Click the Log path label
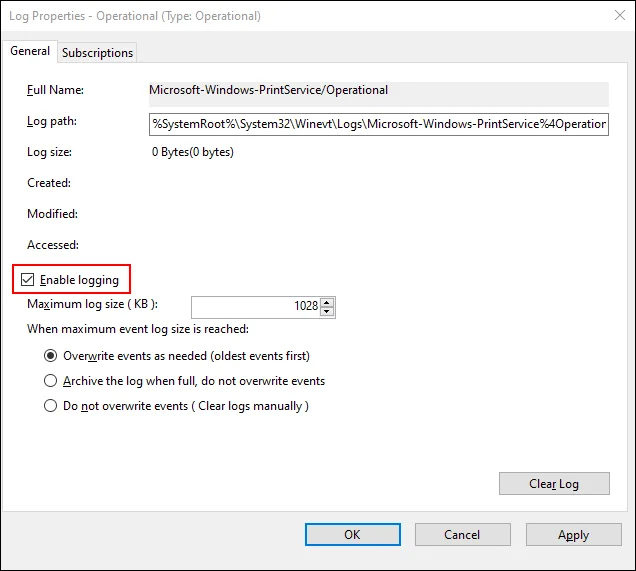This screenshot has height=571, width=636. [52, 121]
